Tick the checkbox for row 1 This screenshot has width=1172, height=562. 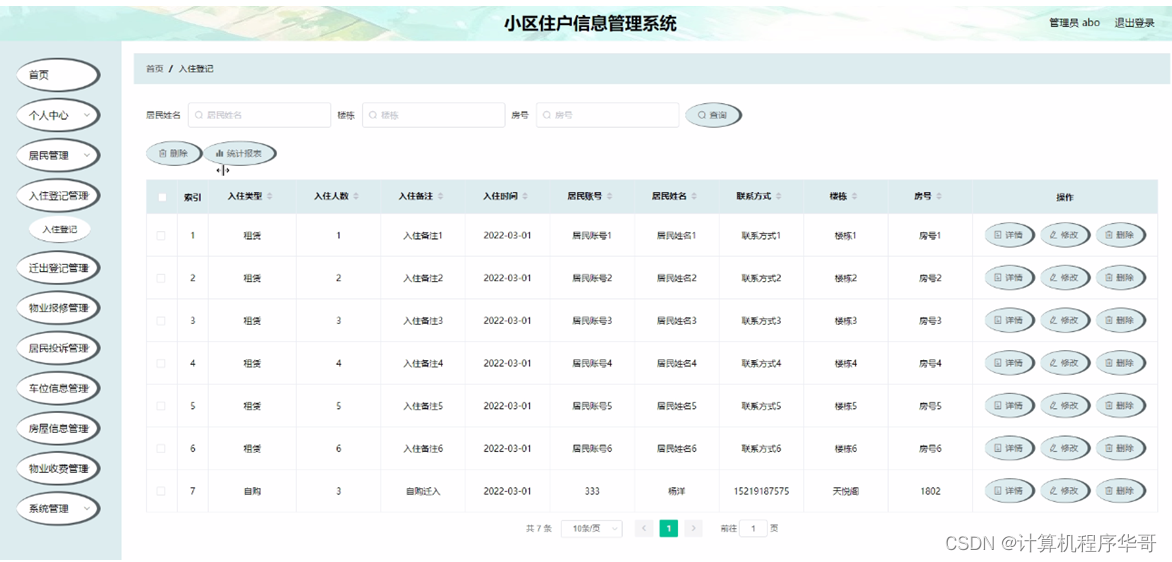point(161,235)
